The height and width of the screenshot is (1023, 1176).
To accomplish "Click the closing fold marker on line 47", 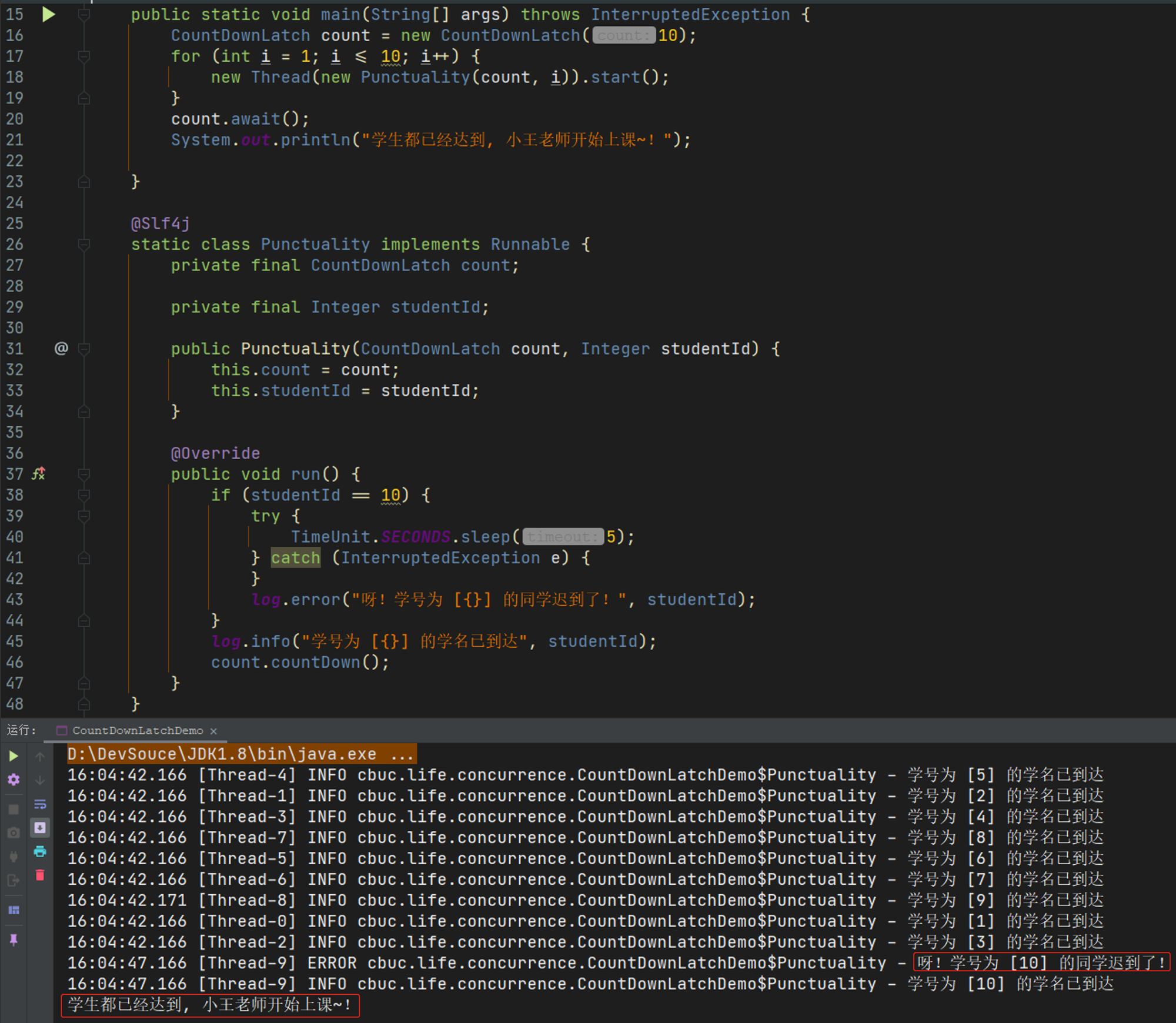I will click(84, 683).
